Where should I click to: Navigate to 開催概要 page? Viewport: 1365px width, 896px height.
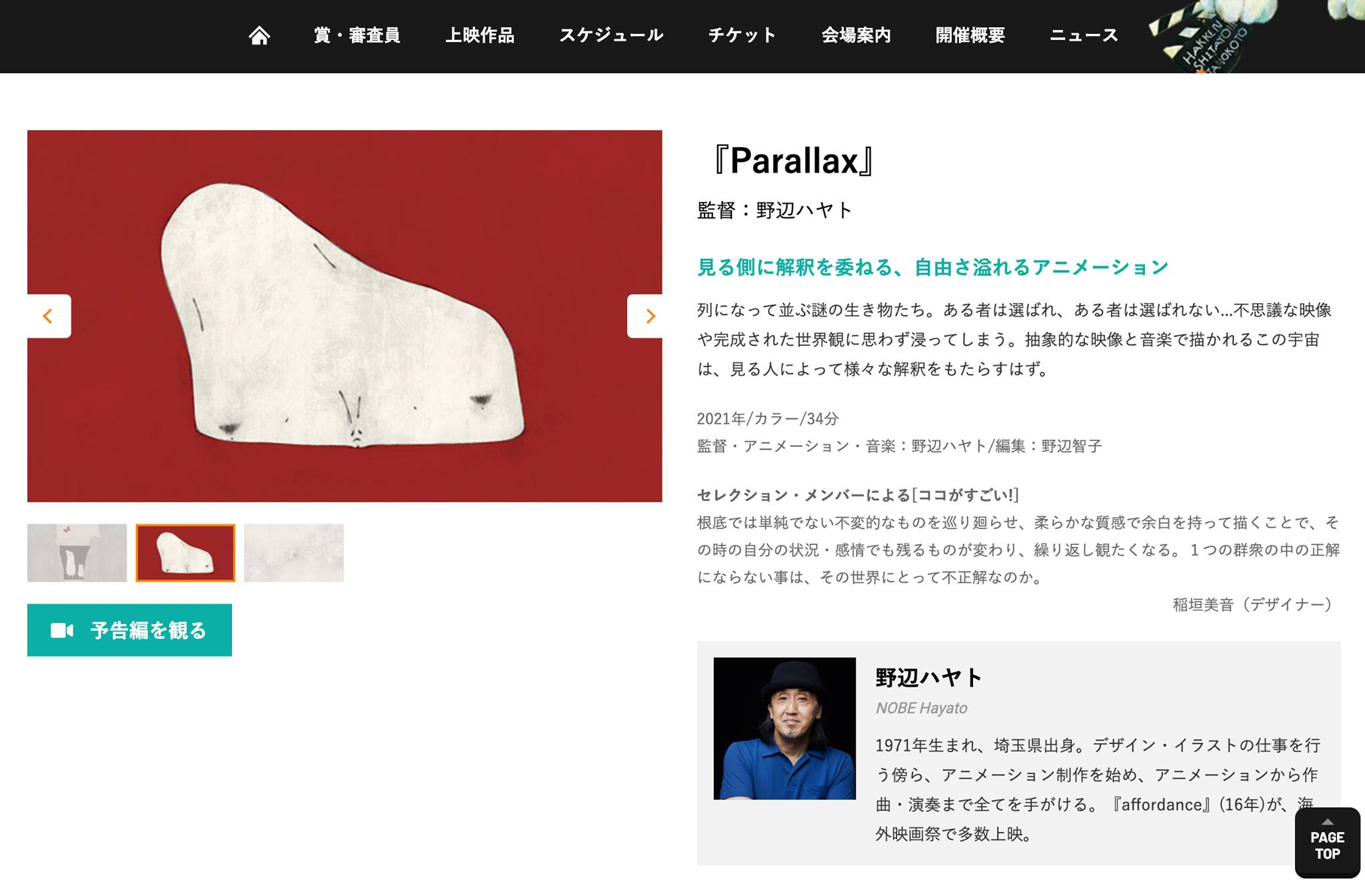pyautogui.click(x=970, y=35)
